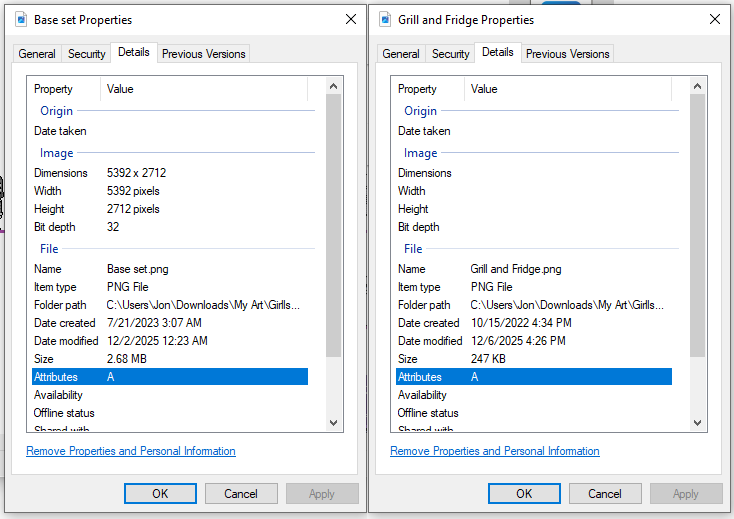Viewport: 734px width, 519px height.
Task: Open Security tab in Grill and Fridge Properties
Action: click(x=450, y=54)
